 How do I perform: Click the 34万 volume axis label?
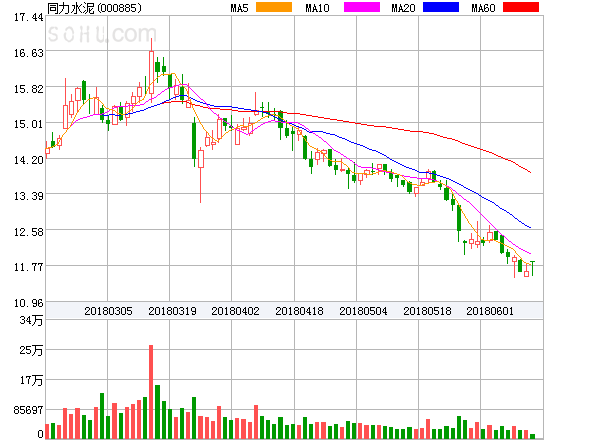click(31, 320)
